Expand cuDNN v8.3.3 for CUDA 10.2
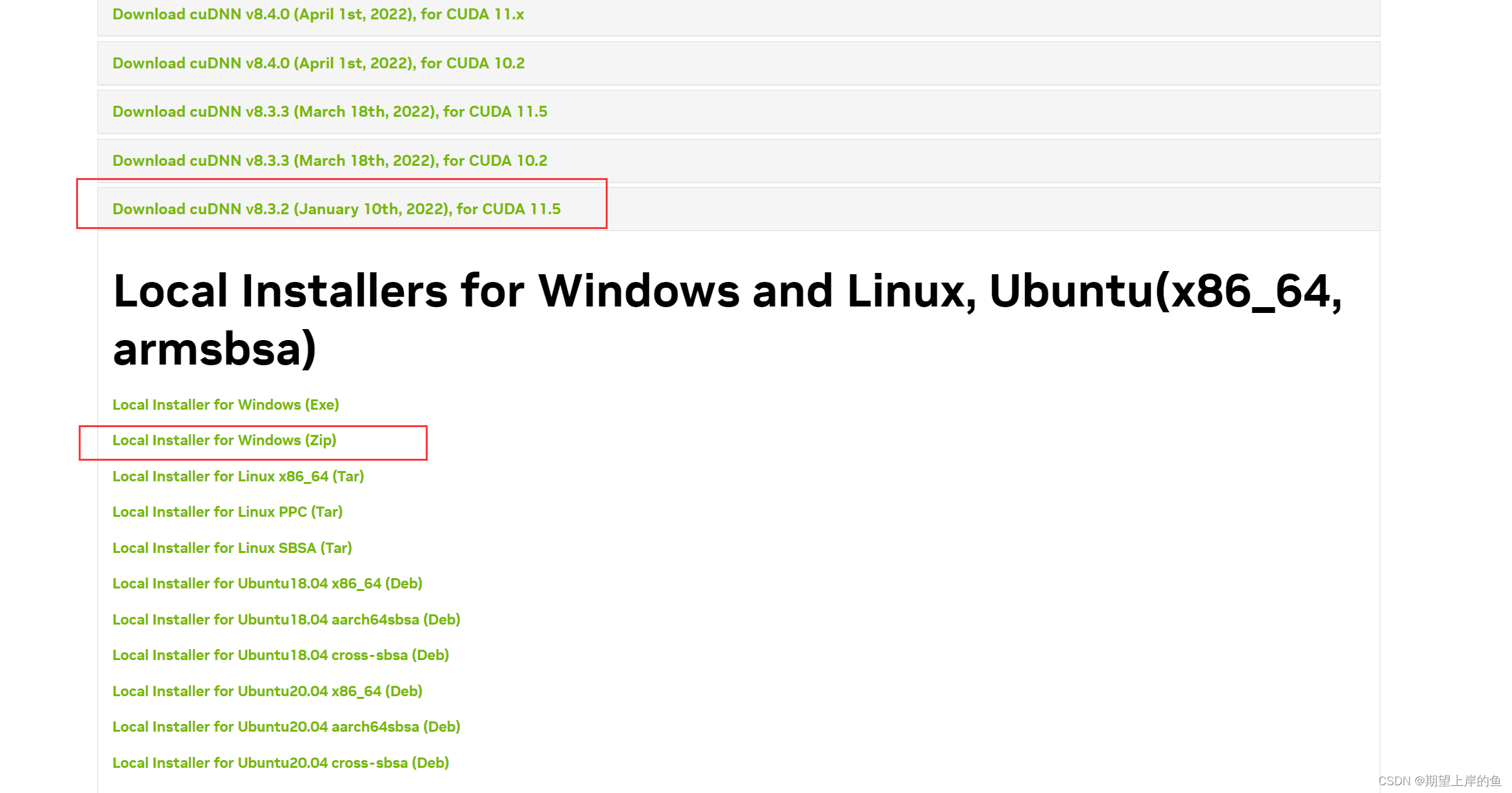 coord(330,161)
